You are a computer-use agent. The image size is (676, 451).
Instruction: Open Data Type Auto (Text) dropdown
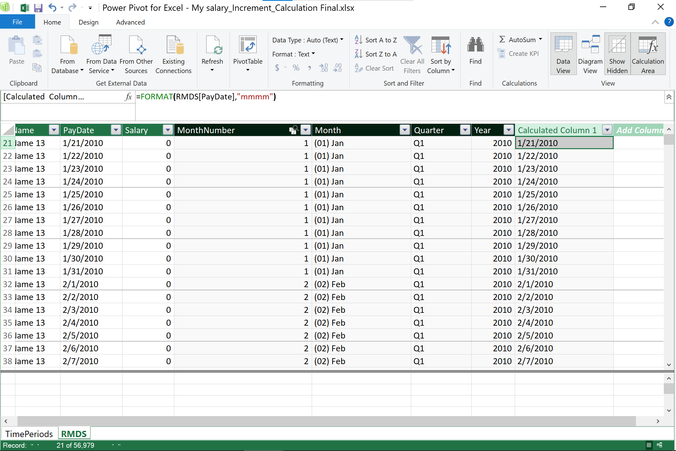click(308, 40)
